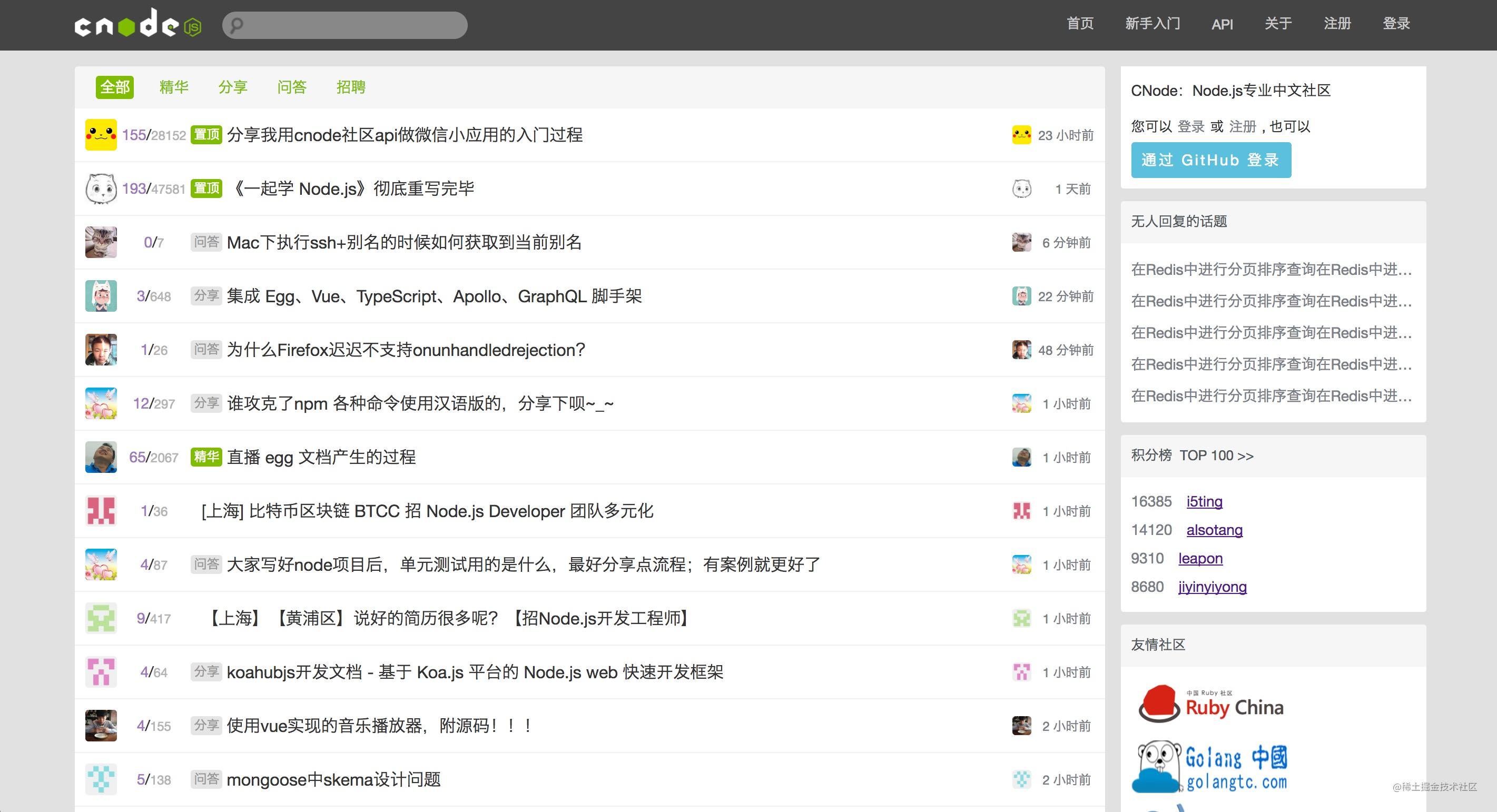Open user alsotang in ranking list
This screenshot has width=1497, height=812.
pyautogui.click(x=1215, y=530)
